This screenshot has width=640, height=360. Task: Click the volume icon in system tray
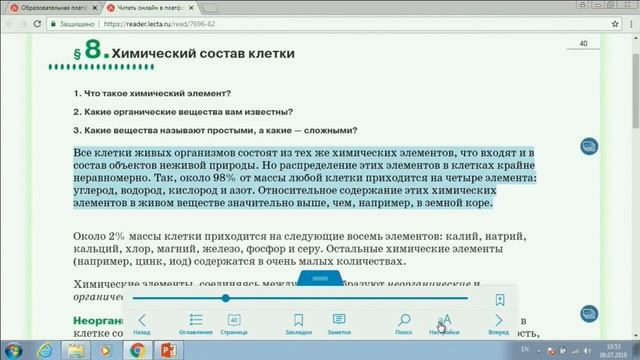click(x=587, y=351)
